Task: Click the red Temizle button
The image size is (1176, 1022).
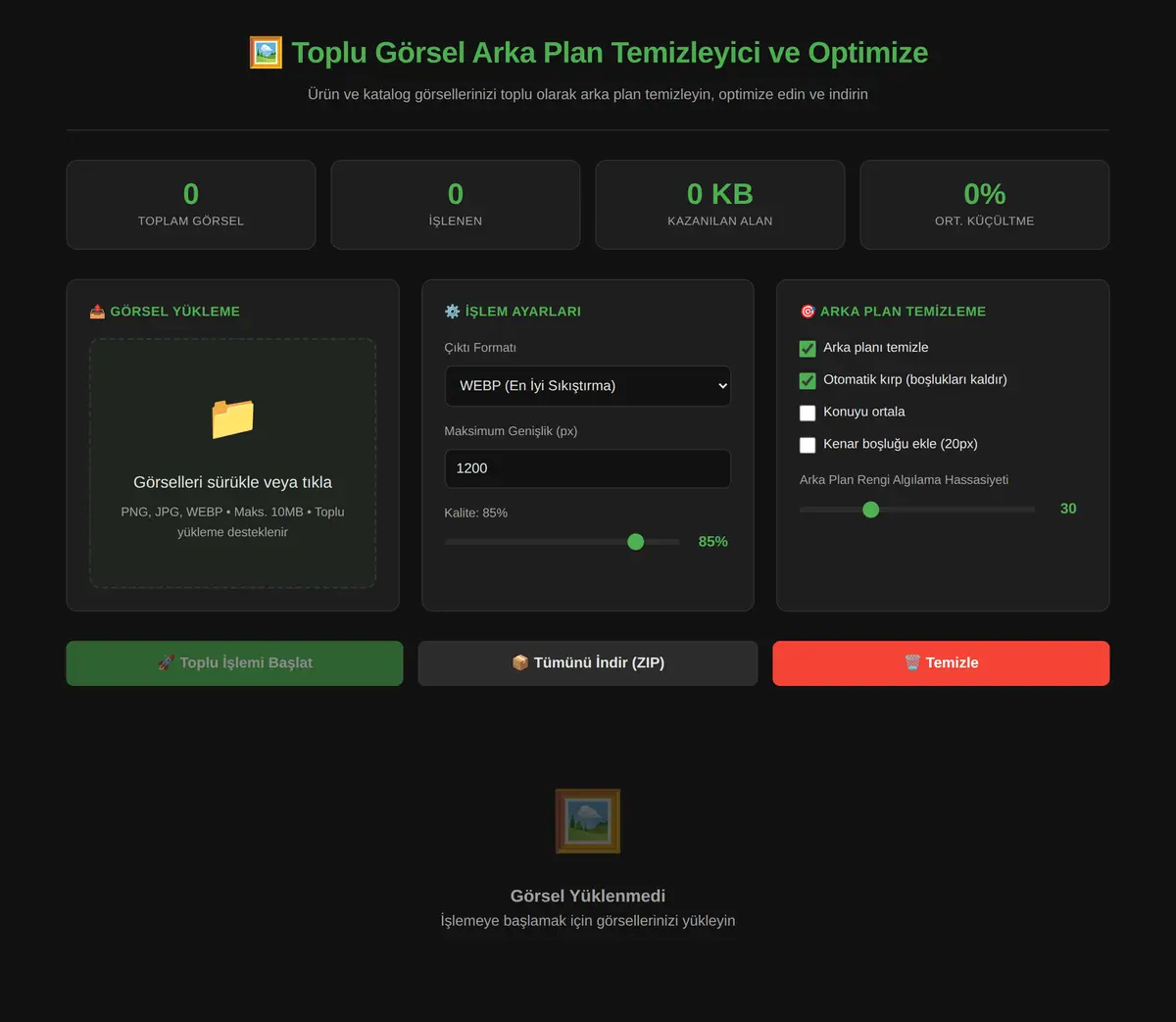Action: pos(941,663)
